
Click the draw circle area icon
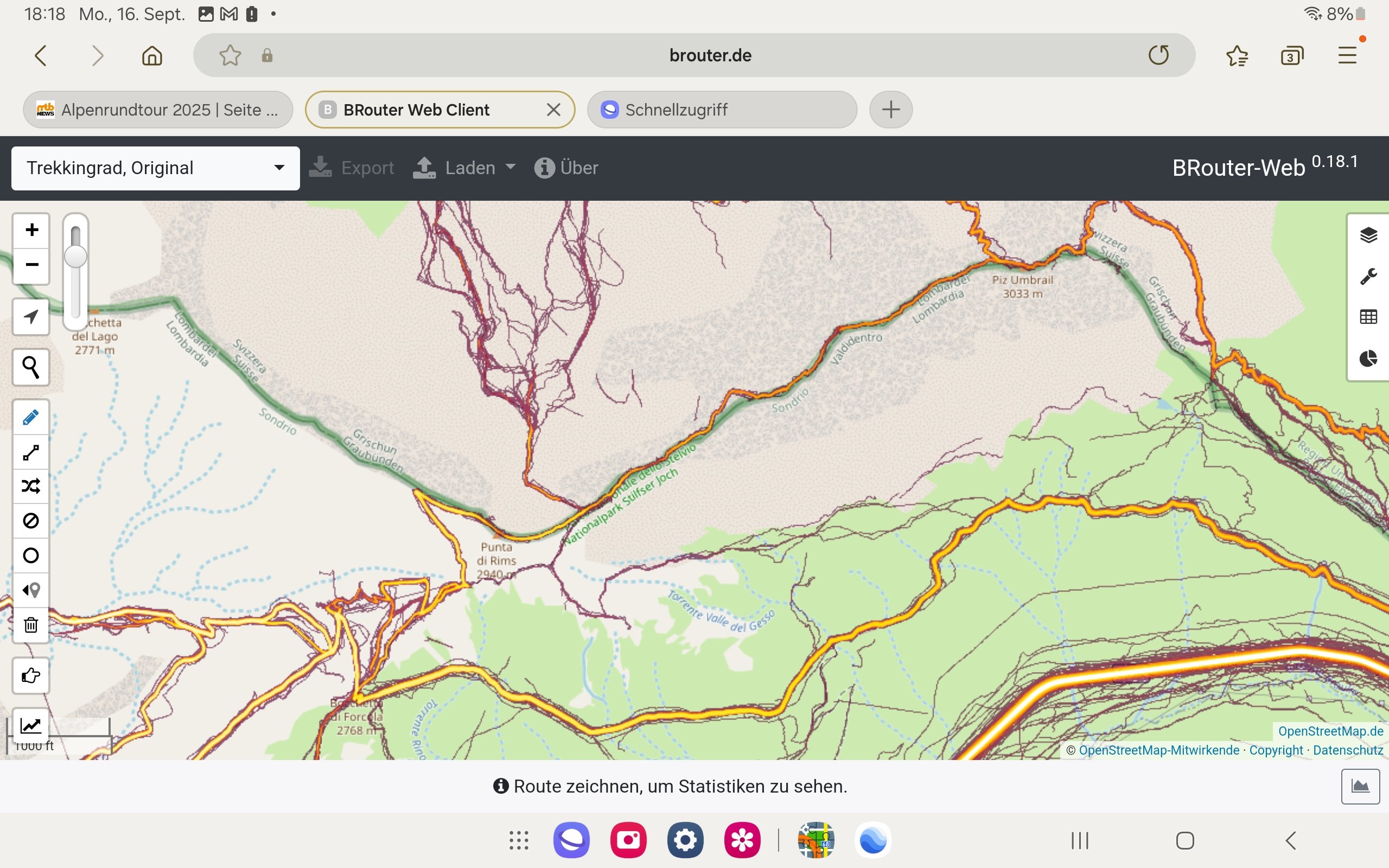coord(31,555)
